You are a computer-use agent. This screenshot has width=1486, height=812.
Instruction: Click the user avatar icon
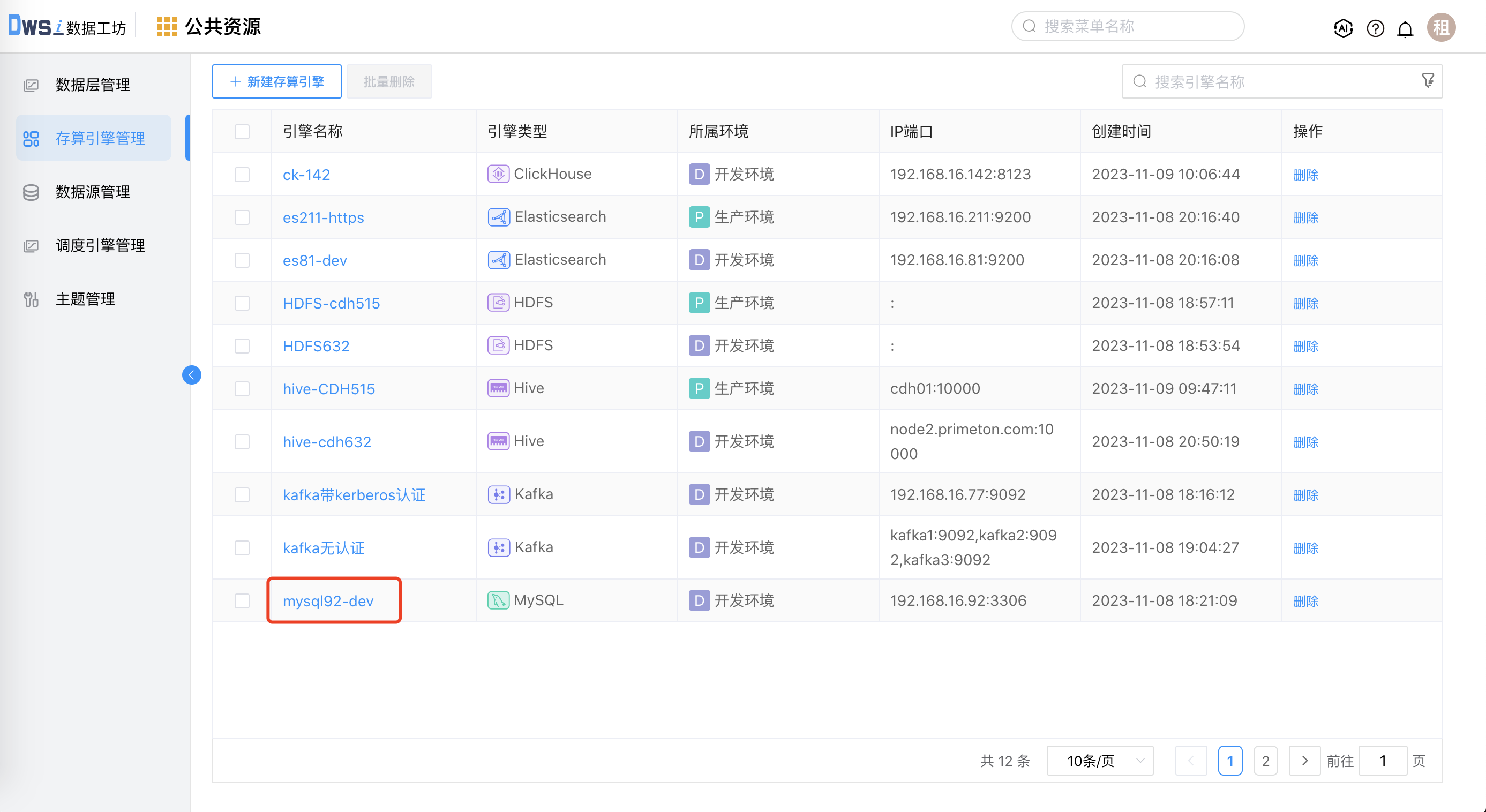point(1440,28)
